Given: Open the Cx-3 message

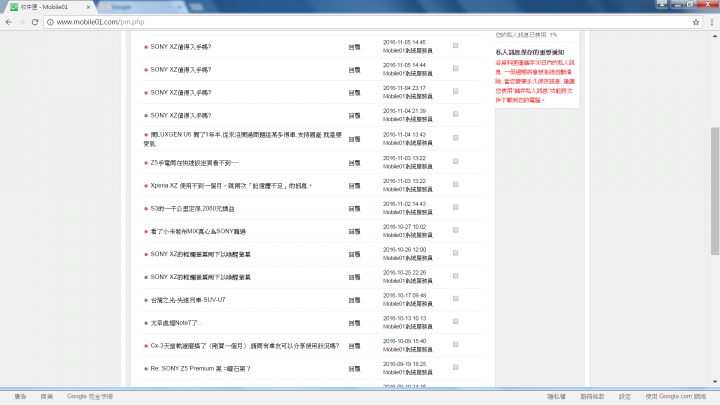Looking at the screenshot, I should coord(245,346).
